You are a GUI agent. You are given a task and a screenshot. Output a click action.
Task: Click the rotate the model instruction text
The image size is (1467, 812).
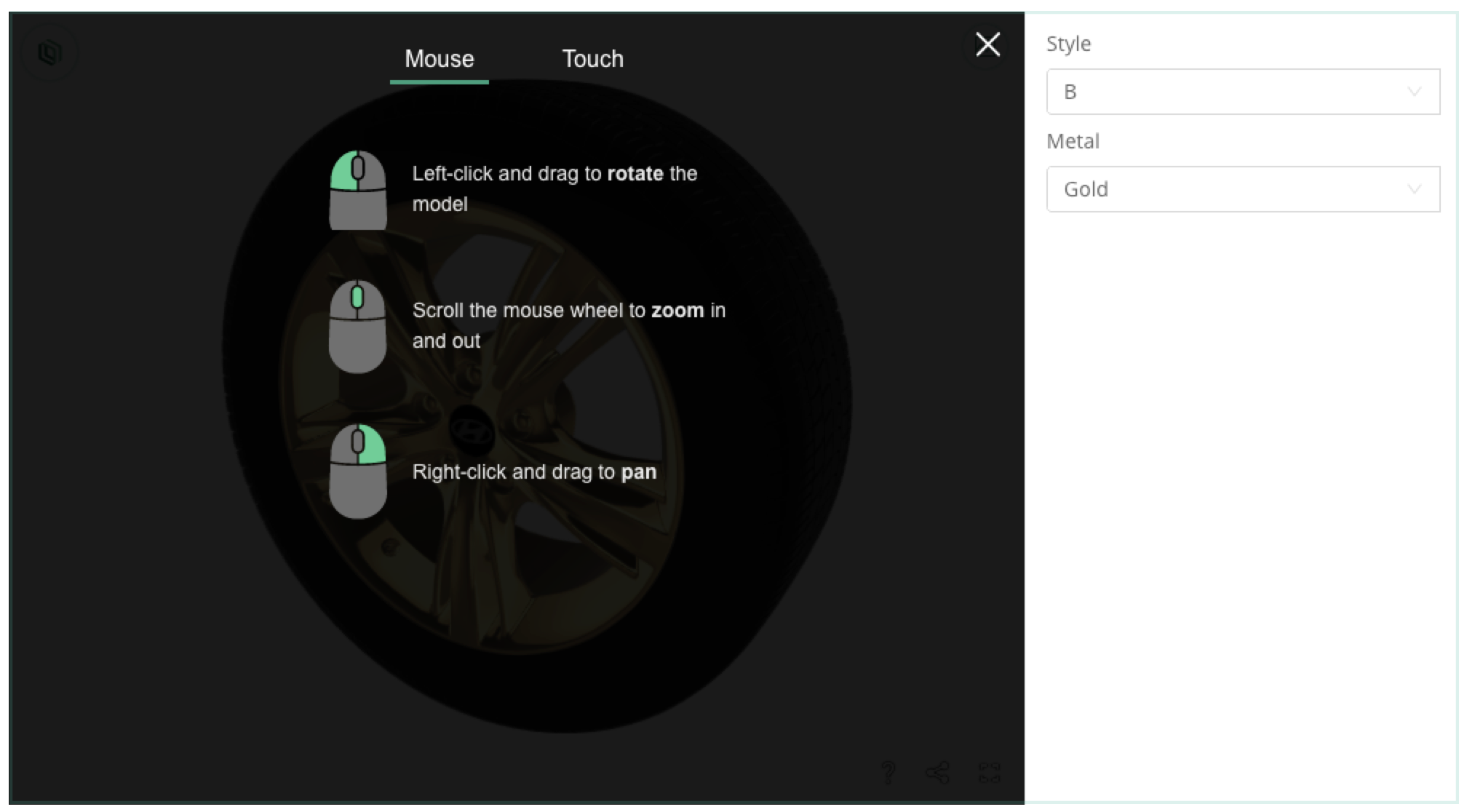click(554, 188)
